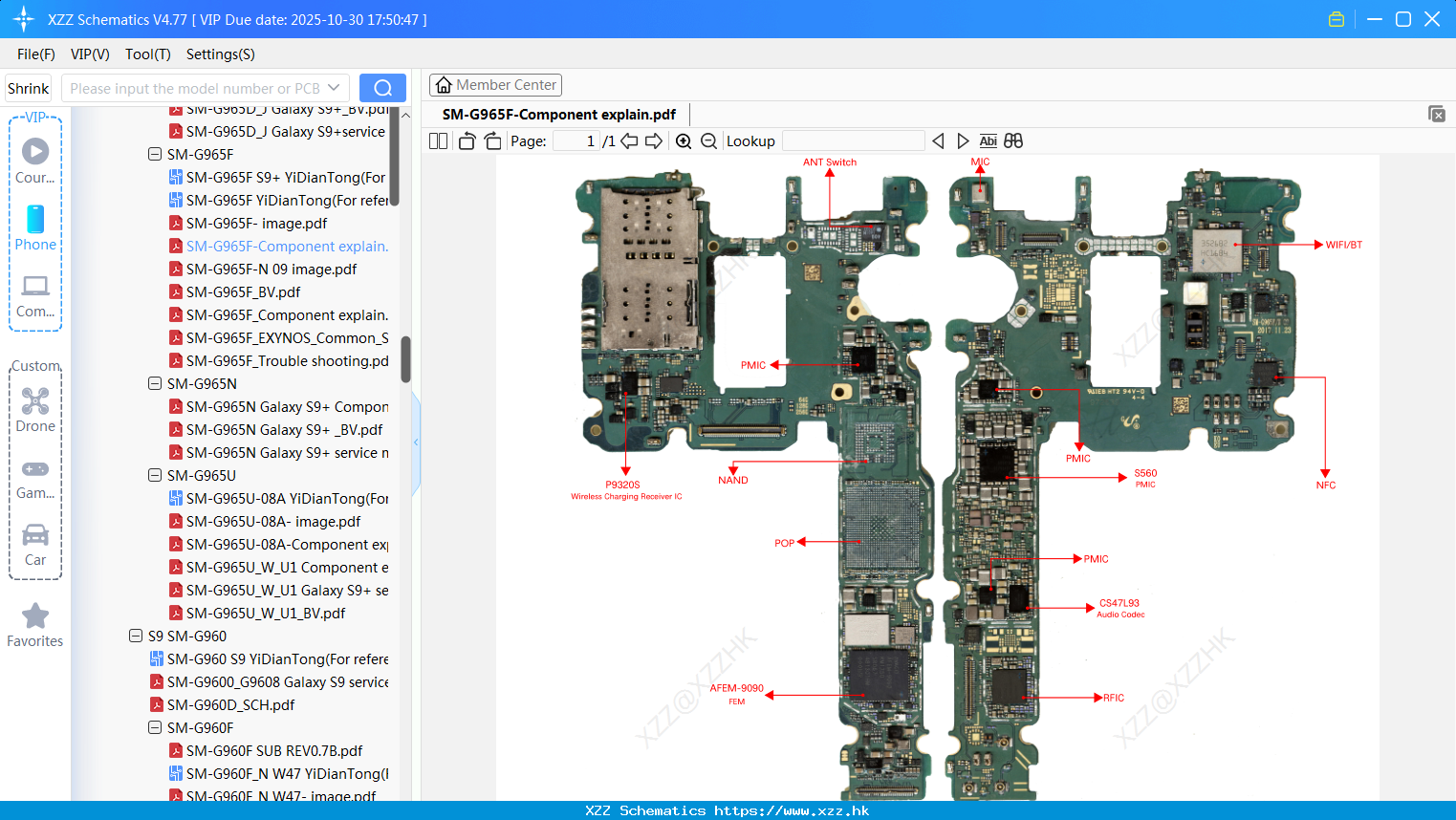This screenshot has height=820, width=1456.
Task: Open the Courses play icon in sidebar
Action: [x=35, y=151]
